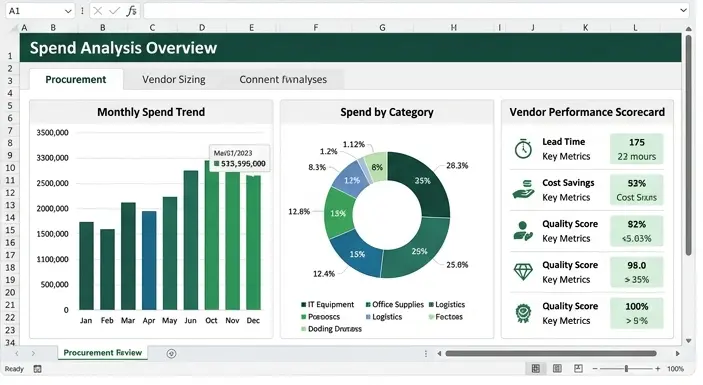Image resolution: width=703 pixels, height=385 pixels.
Task: Click zoom in plus button
Action: 657,369
